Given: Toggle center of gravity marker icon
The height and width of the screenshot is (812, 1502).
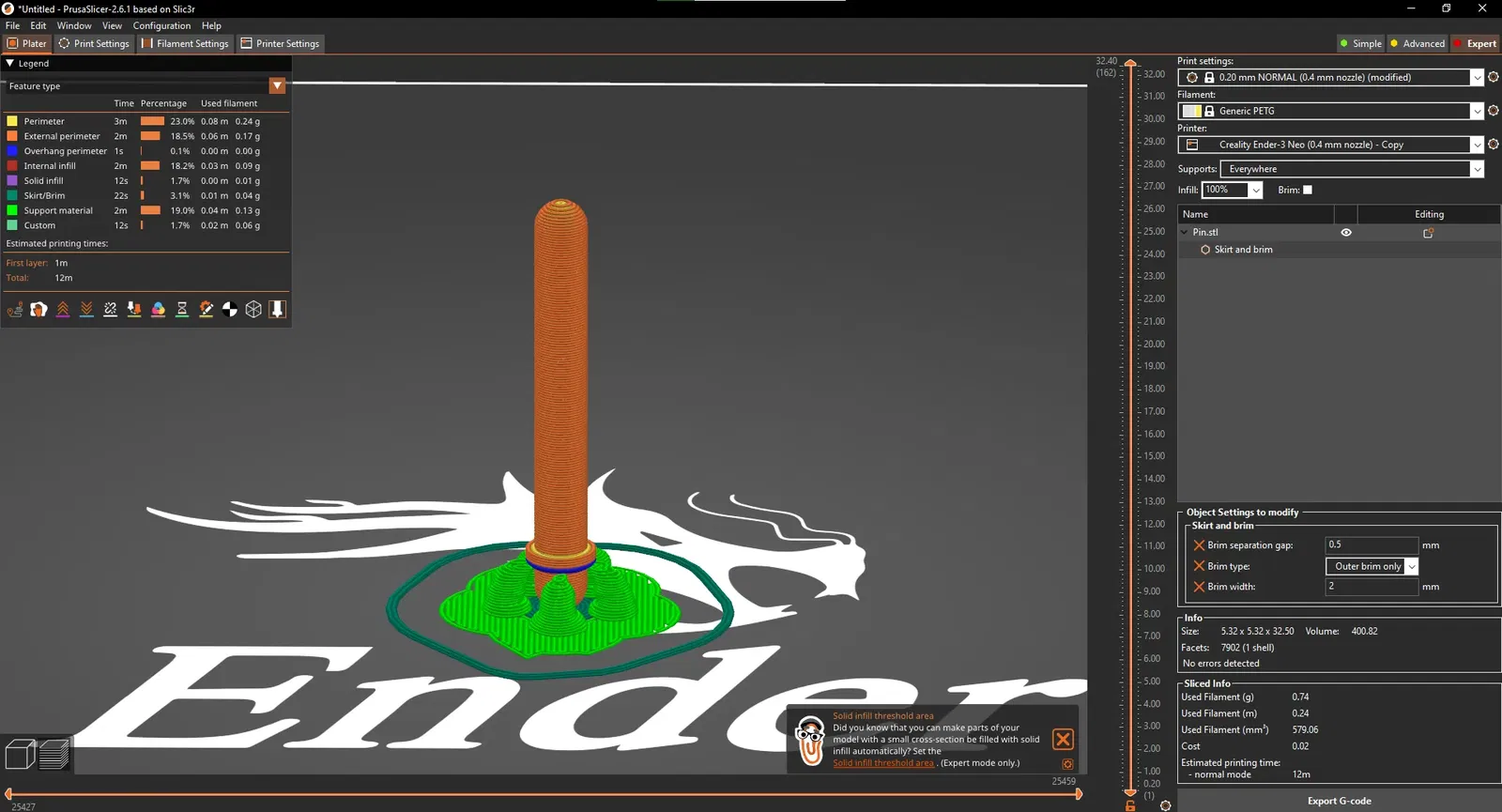Looking at the screenshot, I should pyautogui.click(x=230, y=309).
